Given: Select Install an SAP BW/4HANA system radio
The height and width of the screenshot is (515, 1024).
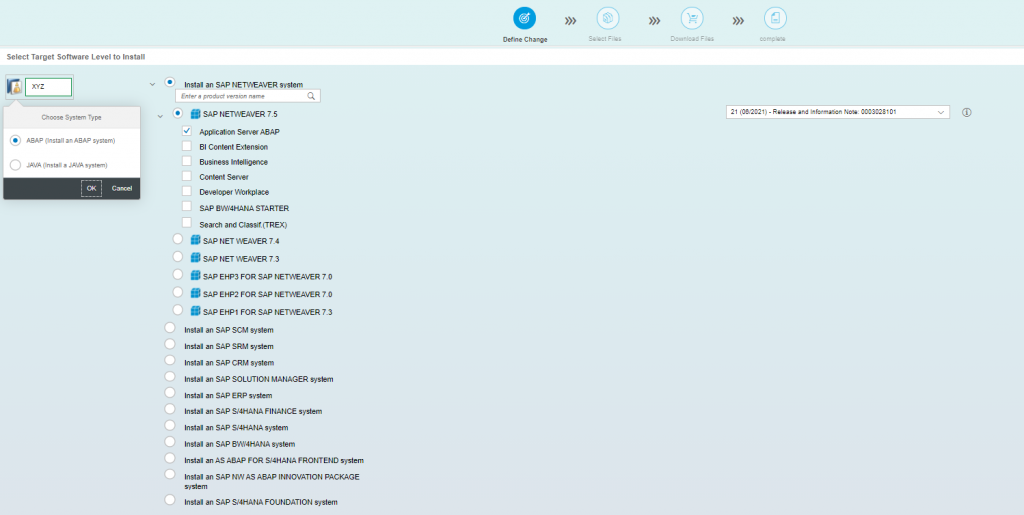Looking at the screenshot, I should [x=170, y=441].
